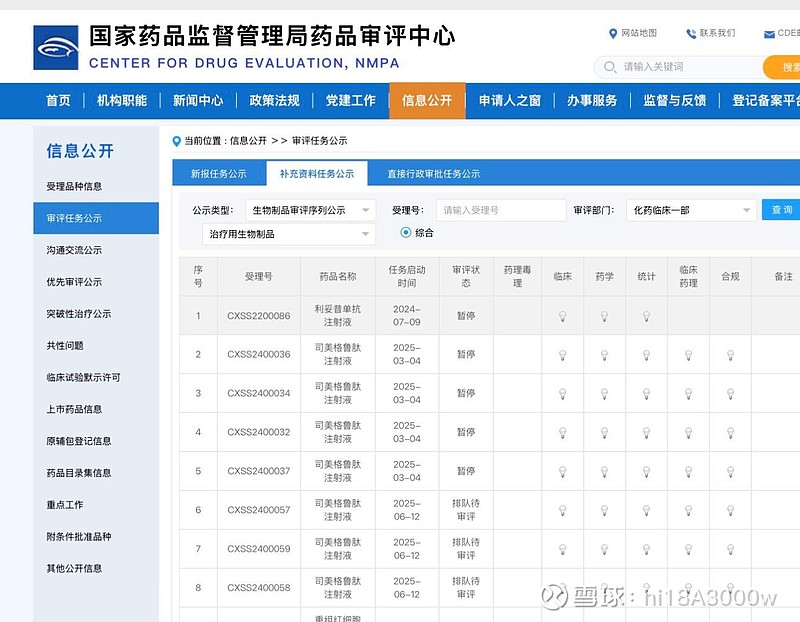Open 突破性治疗公示 in sidebar

click(79, 314)
